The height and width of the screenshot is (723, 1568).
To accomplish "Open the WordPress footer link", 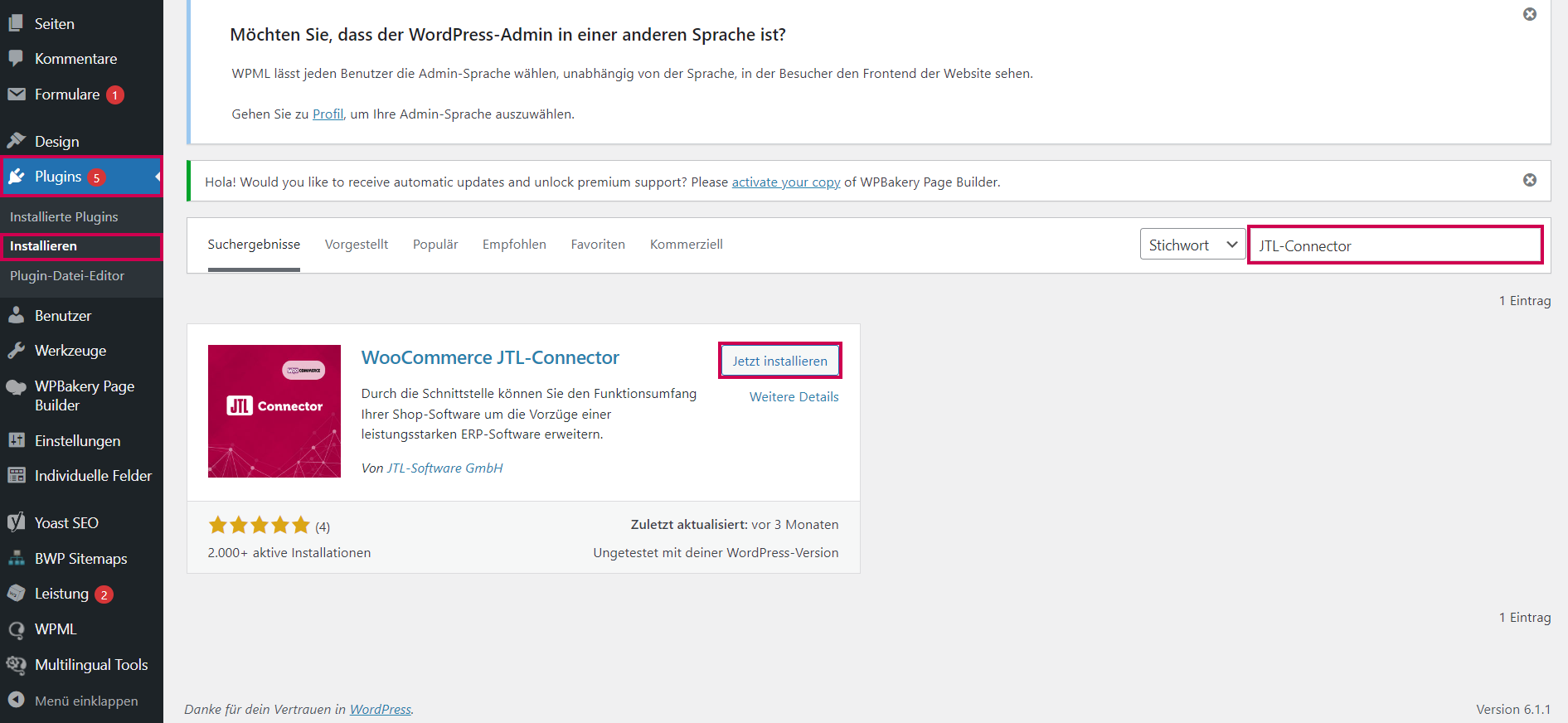I will point(381,709).
